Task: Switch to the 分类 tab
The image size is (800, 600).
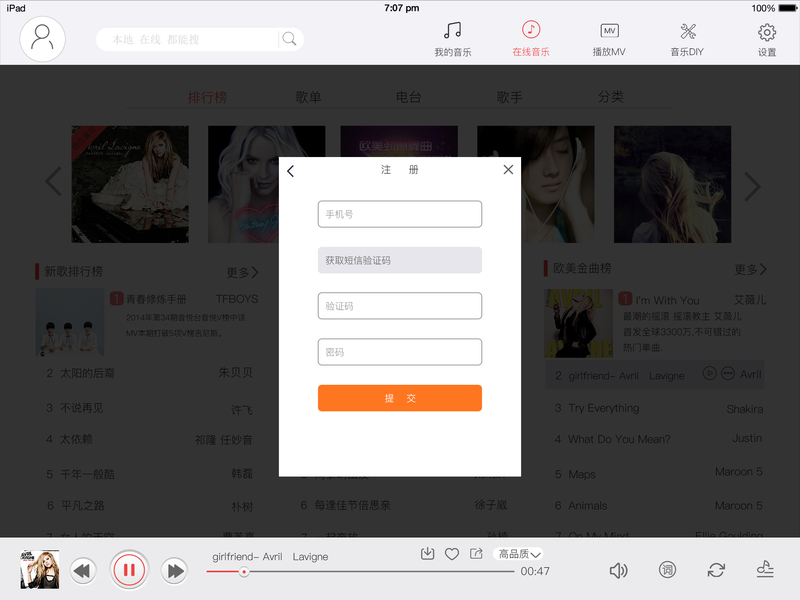Action: pyautogui.click(x=611, y=96)
